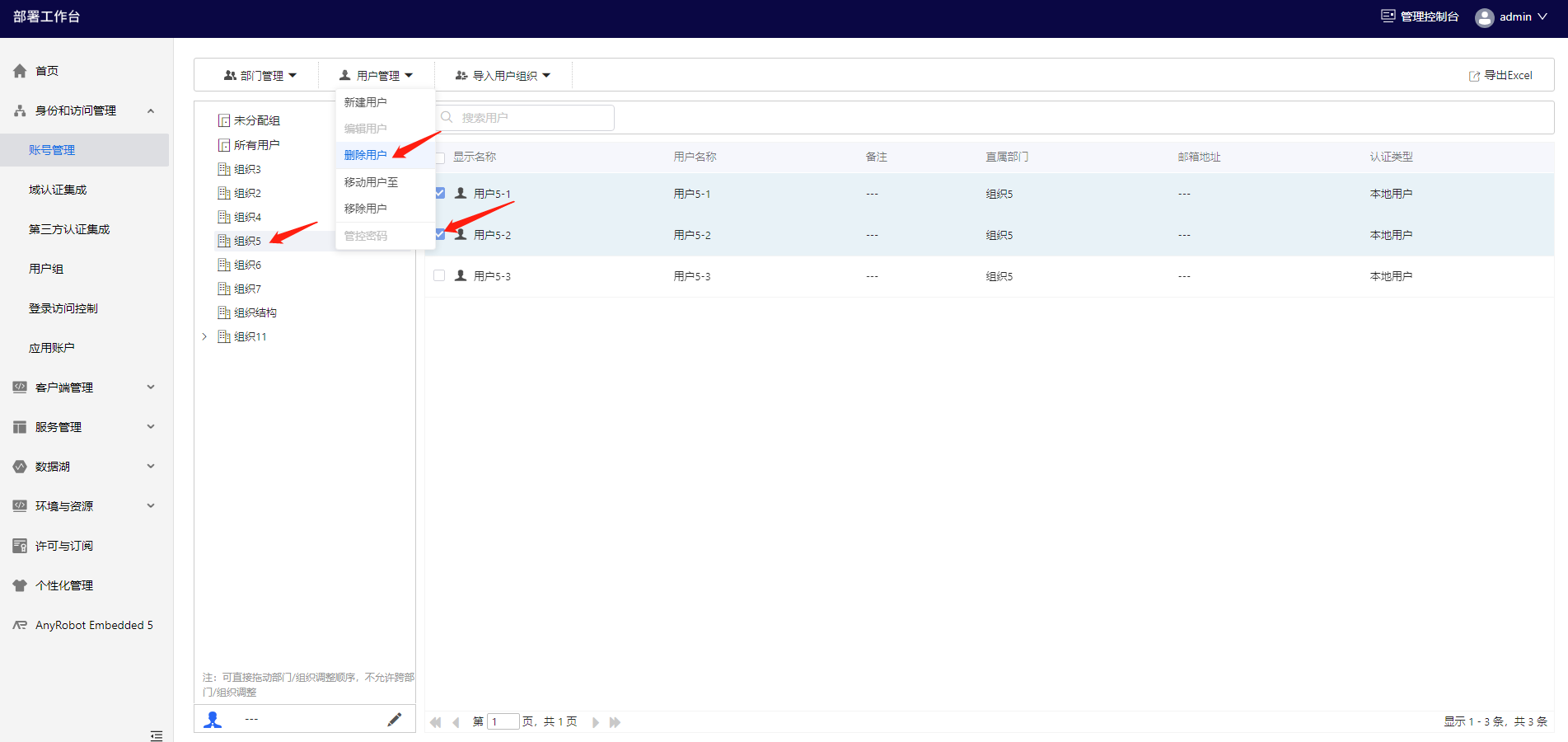Close the 用户管理 dropdown
Image resolution: width=1568 pixels, height=742 pixels.
pos(376,75)
